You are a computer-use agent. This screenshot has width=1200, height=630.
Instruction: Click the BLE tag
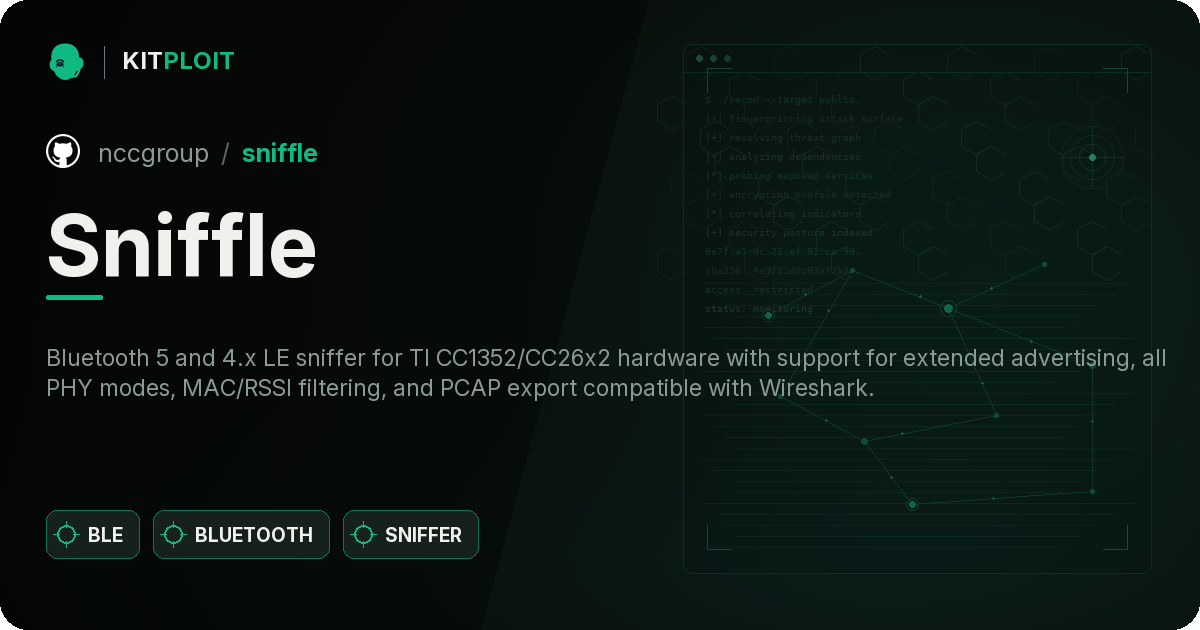coord(93,535)
